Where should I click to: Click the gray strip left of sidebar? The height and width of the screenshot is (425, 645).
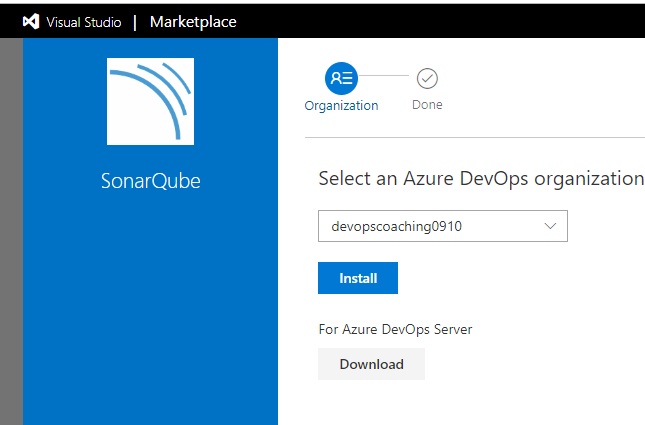coord(11,230)
